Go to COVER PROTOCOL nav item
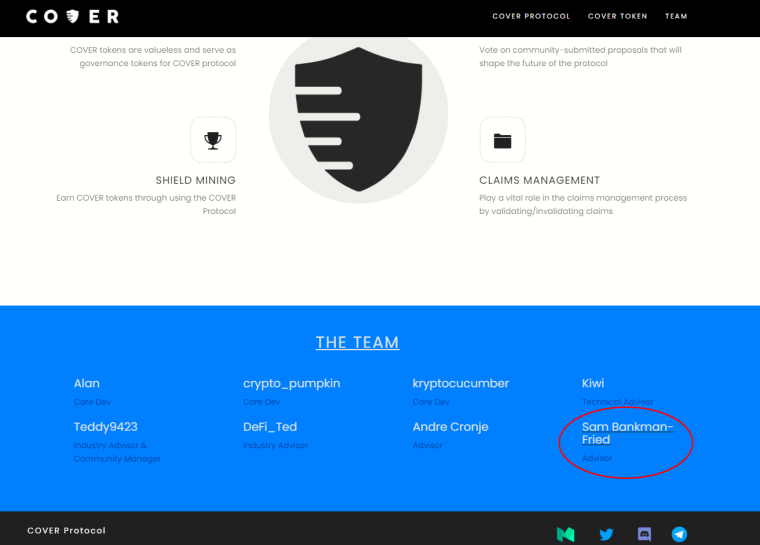This screenshot has height=545, width=760. coord(531,16)
